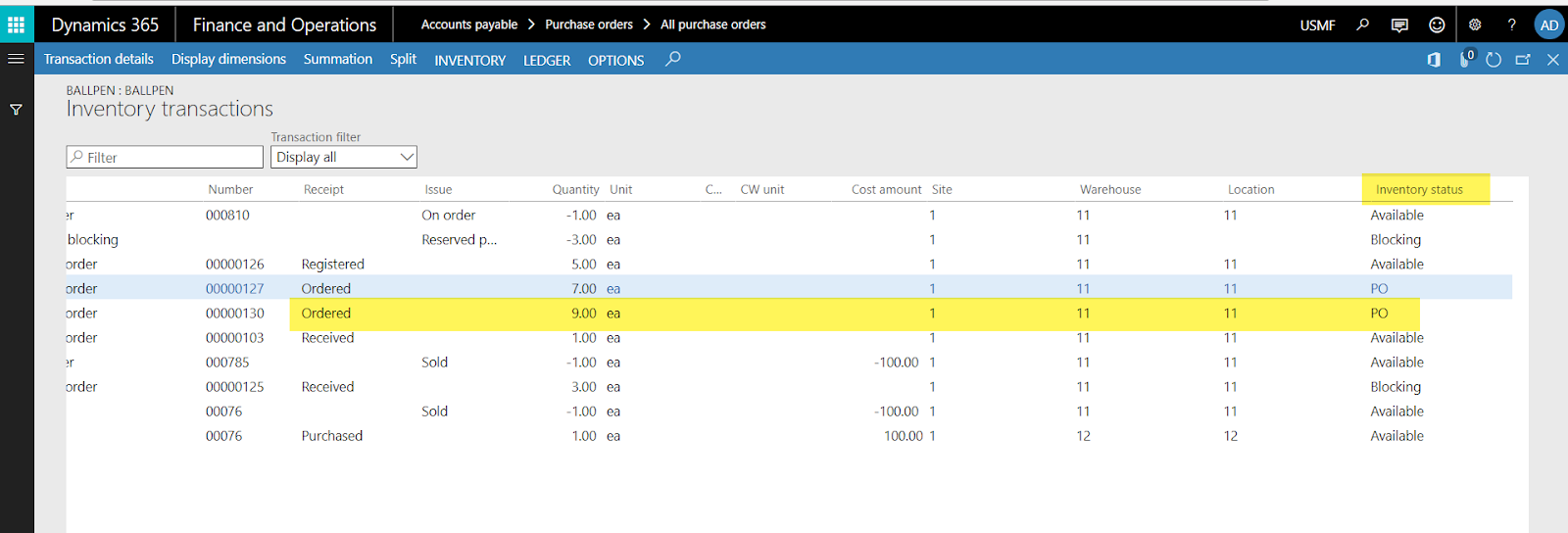Open the navigation pane hamburger menu
This screenshot has width=1568, height=533.
click(16, 59)
